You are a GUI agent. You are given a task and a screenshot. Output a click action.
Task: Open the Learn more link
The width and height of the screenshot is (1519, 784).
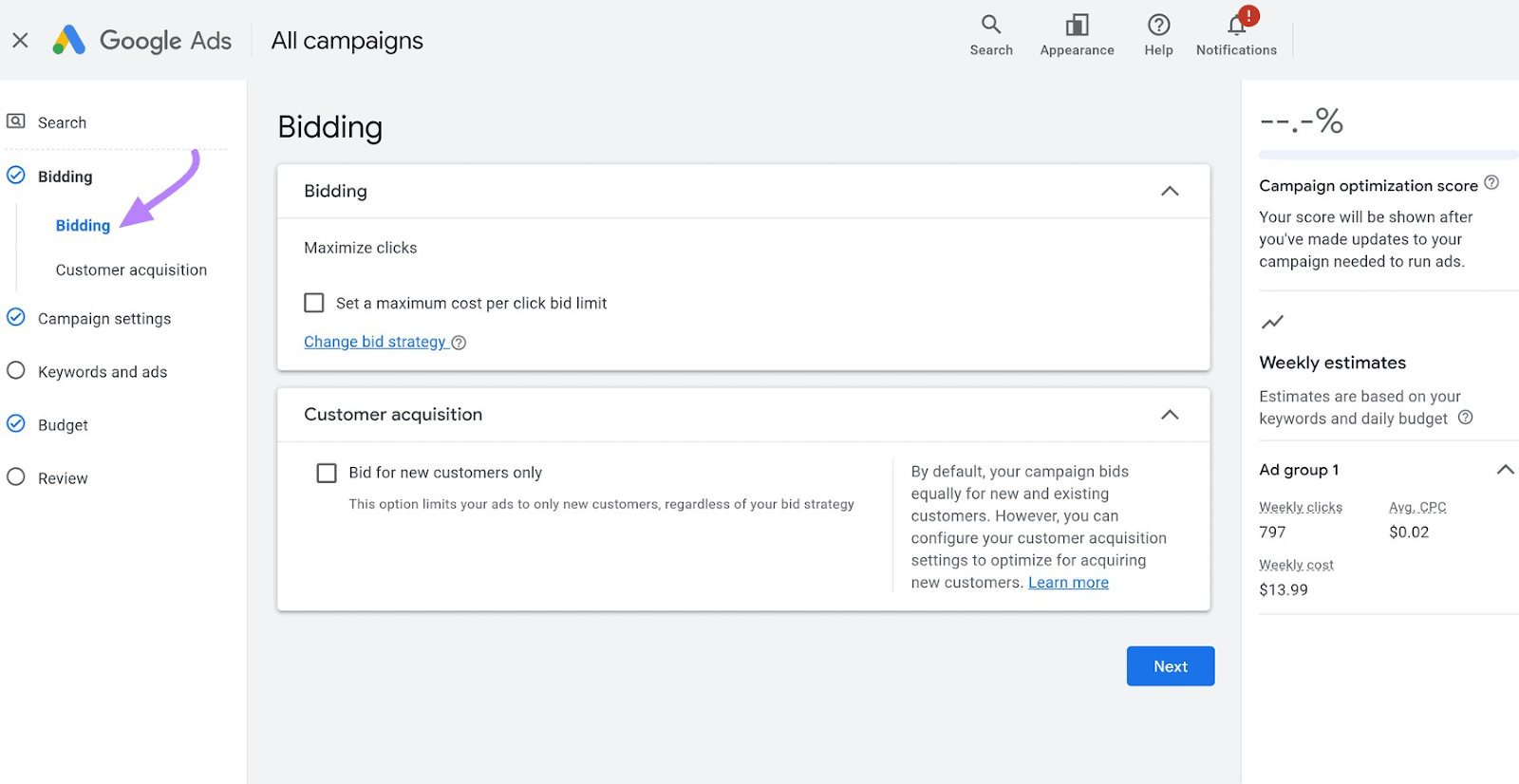pos(1068,583)
